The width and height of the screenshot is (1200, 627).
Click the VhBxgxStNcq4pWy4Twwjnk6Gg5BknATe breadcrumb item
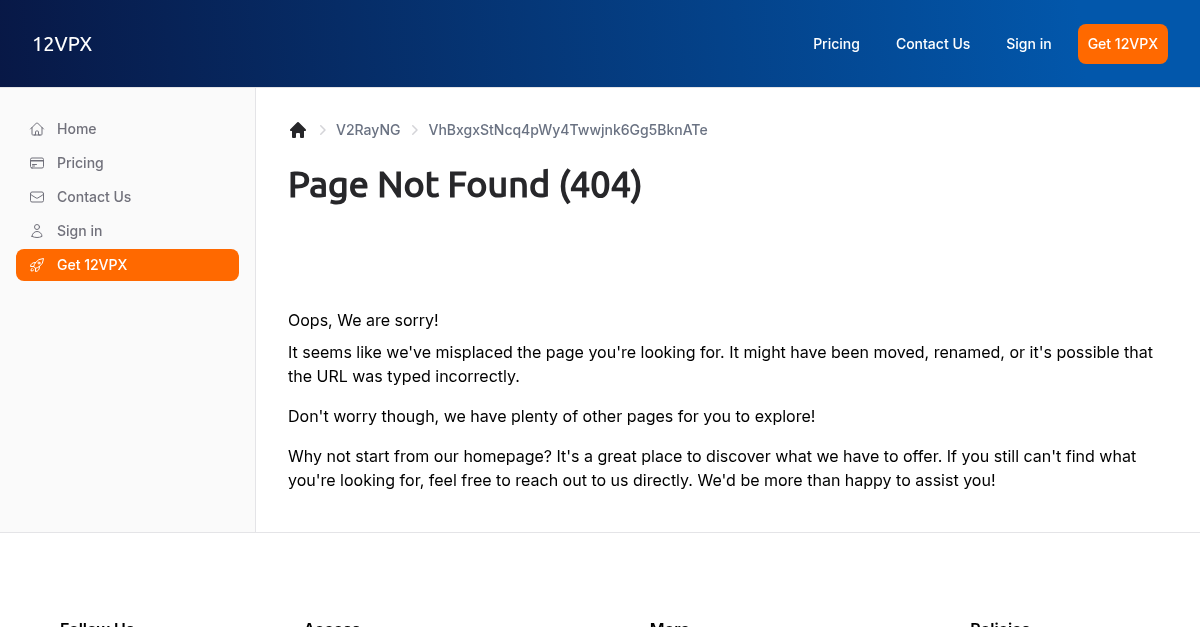click(568, 130)
